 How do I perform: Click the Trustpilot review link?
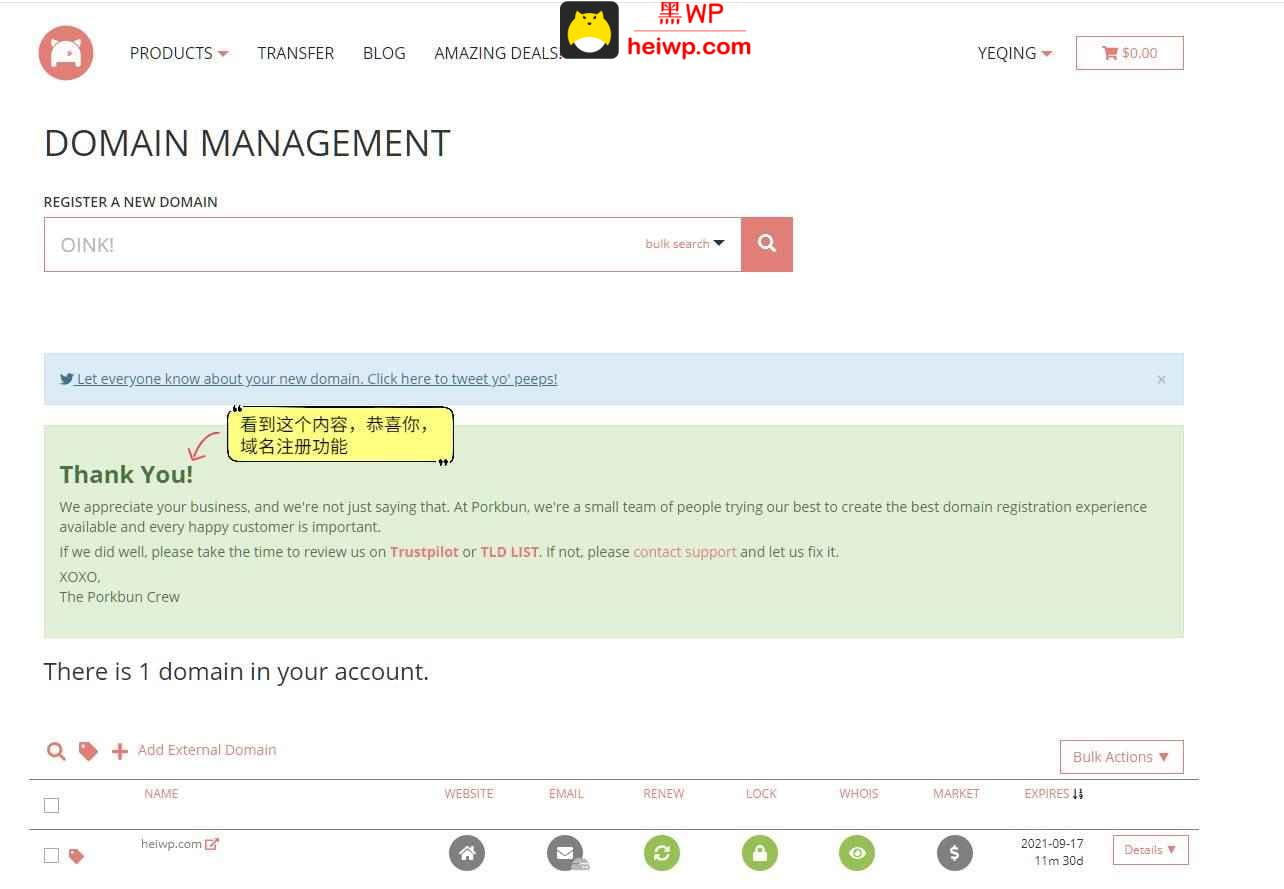[x=424, y=552]
